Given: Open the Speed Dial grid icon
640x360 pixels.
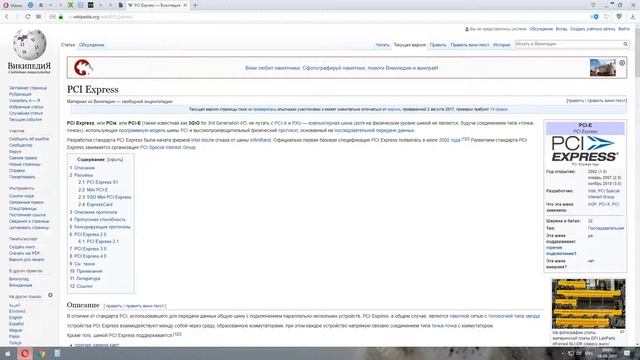Looking at the screenshot, I should coord(38,17).
